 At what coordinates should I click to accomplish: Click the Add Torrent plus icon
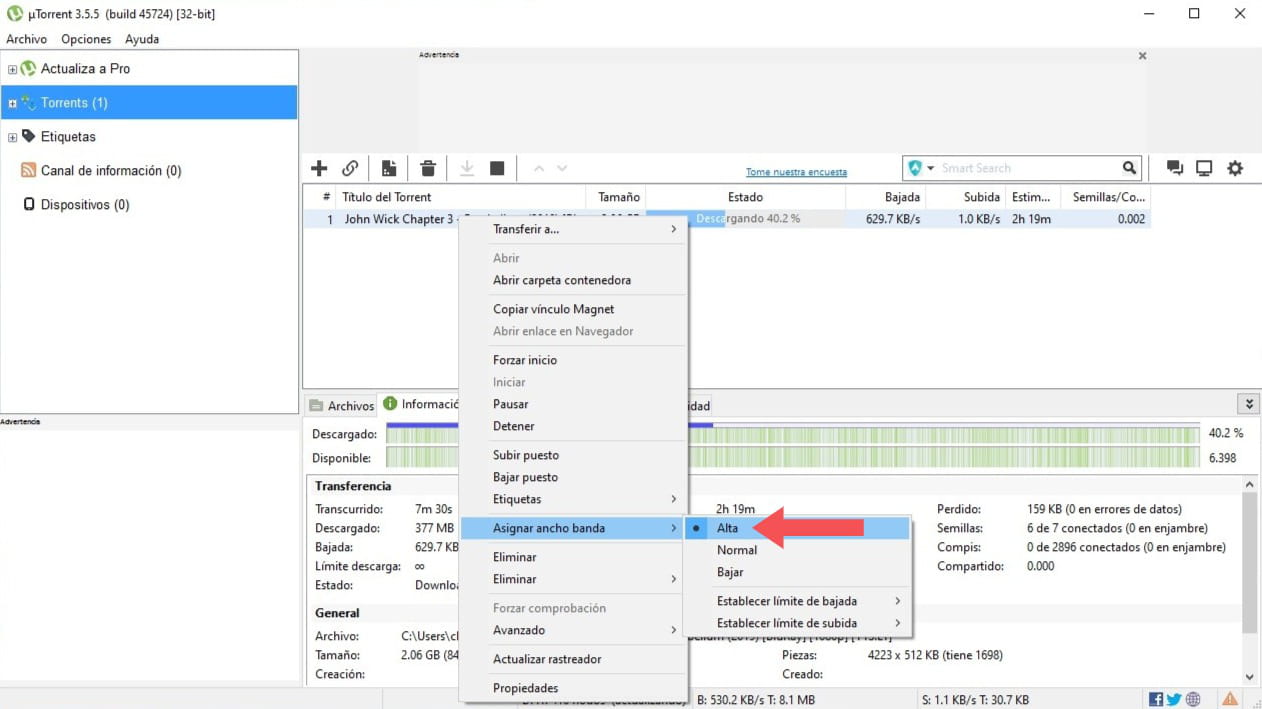tap(319, 168)
